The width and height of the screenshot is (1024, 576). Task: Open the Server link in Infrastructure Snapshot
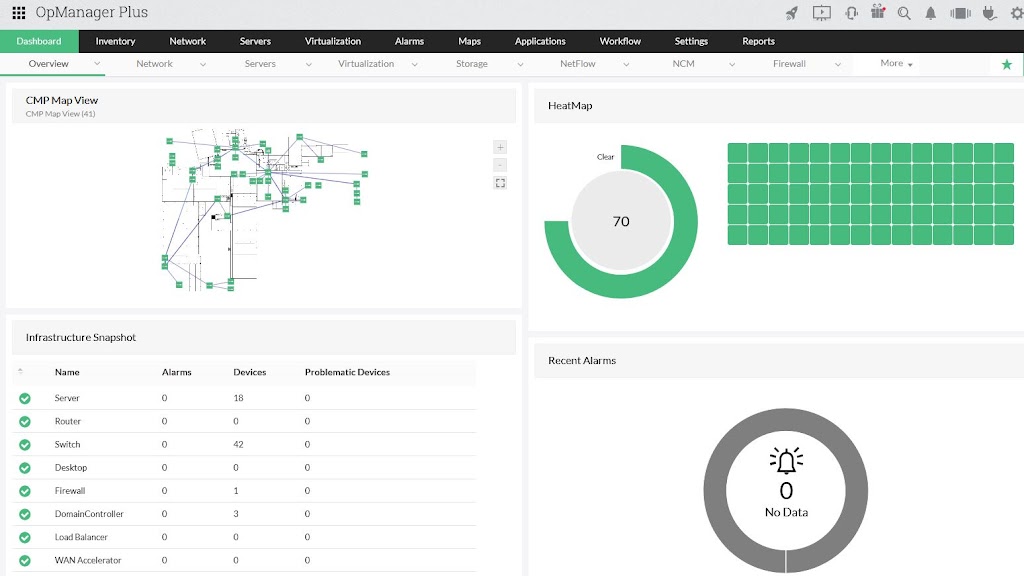tap(67, 398)
